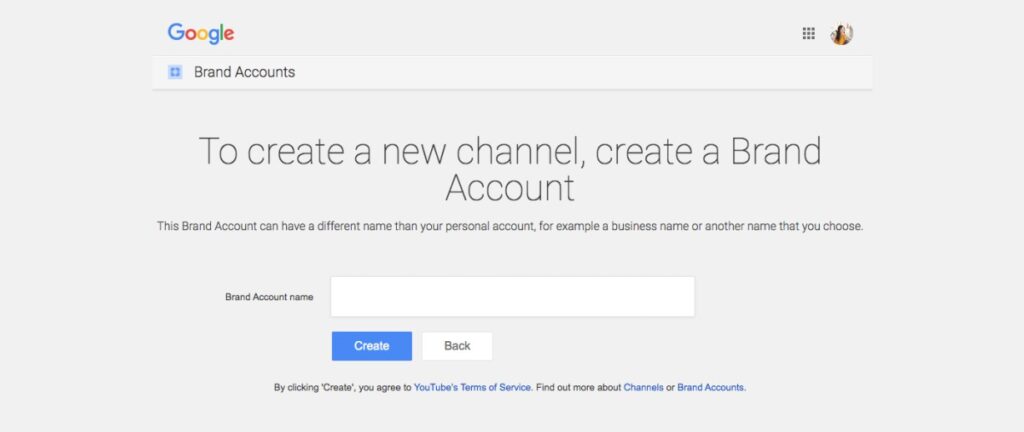Click the 'This Brand Account can have' description
The image size is (1024, 432).
coord(510,227)
